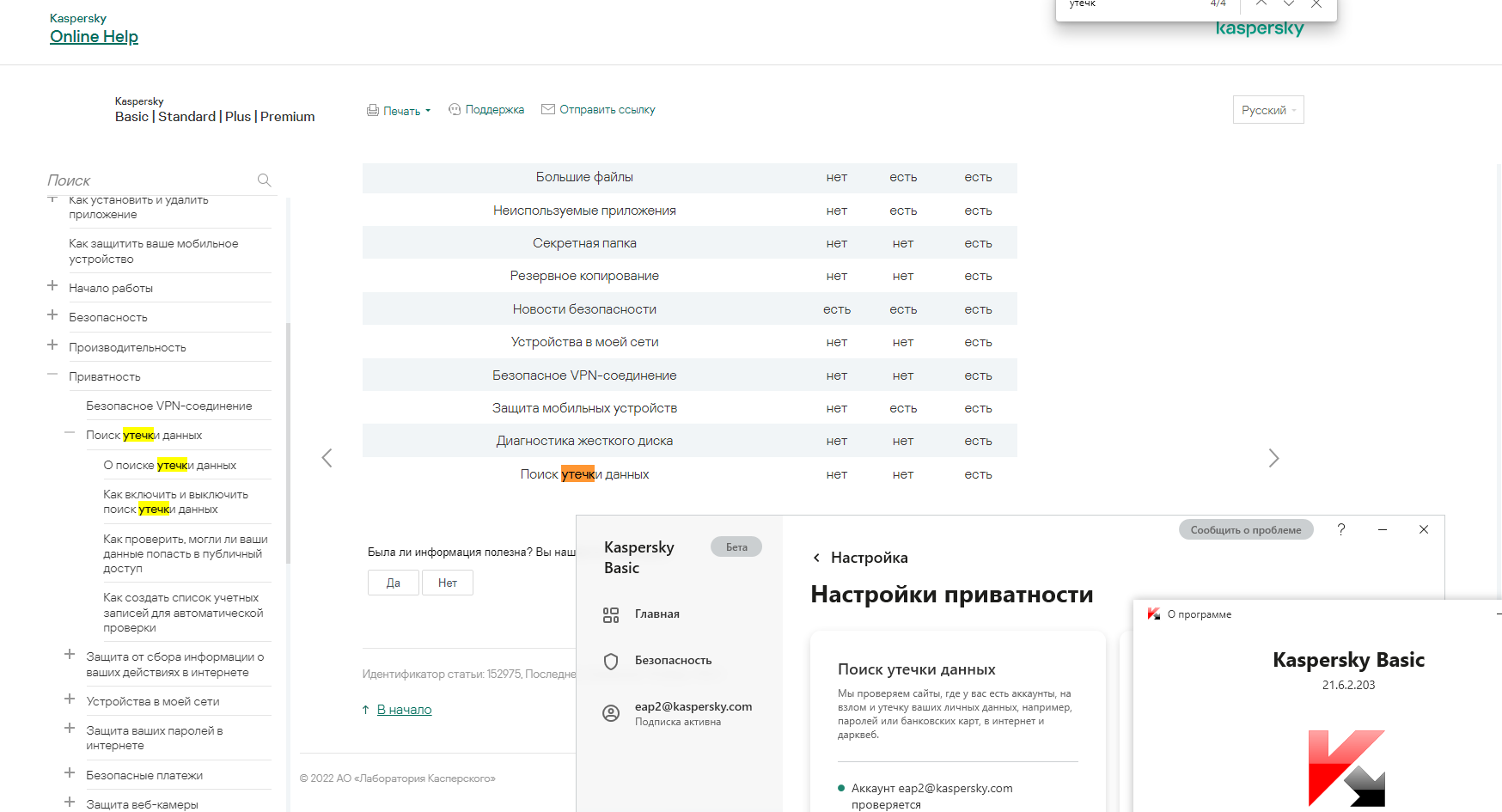Close the browser find bar
Image resolution: width=1502 pixels, height=812 pixels.
point(1316,3)
